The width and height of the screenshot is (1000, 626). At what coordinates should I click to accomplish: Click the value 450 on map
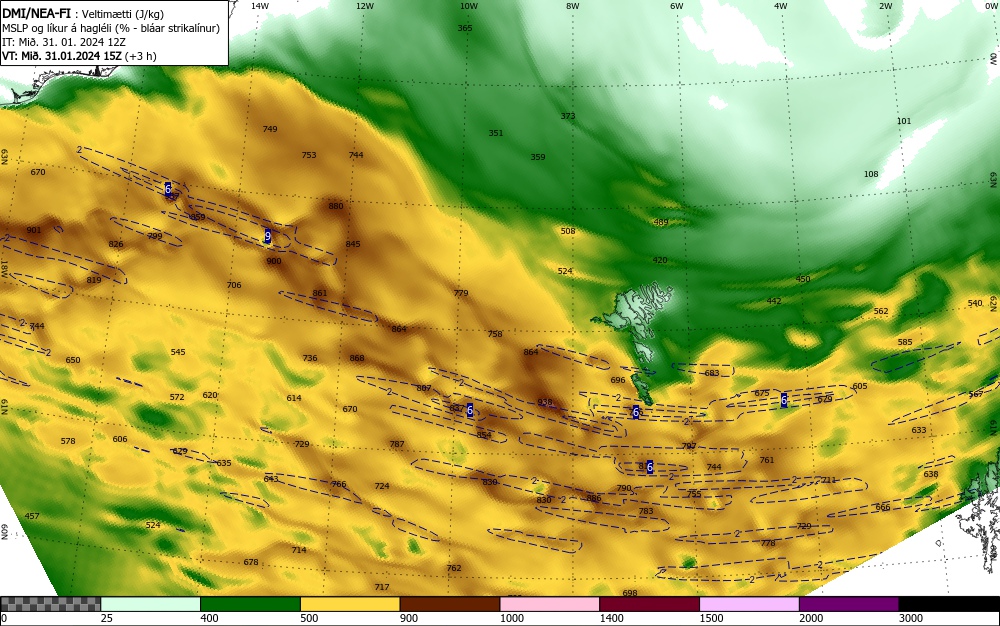pyautogui.click(x=802, y=279)
